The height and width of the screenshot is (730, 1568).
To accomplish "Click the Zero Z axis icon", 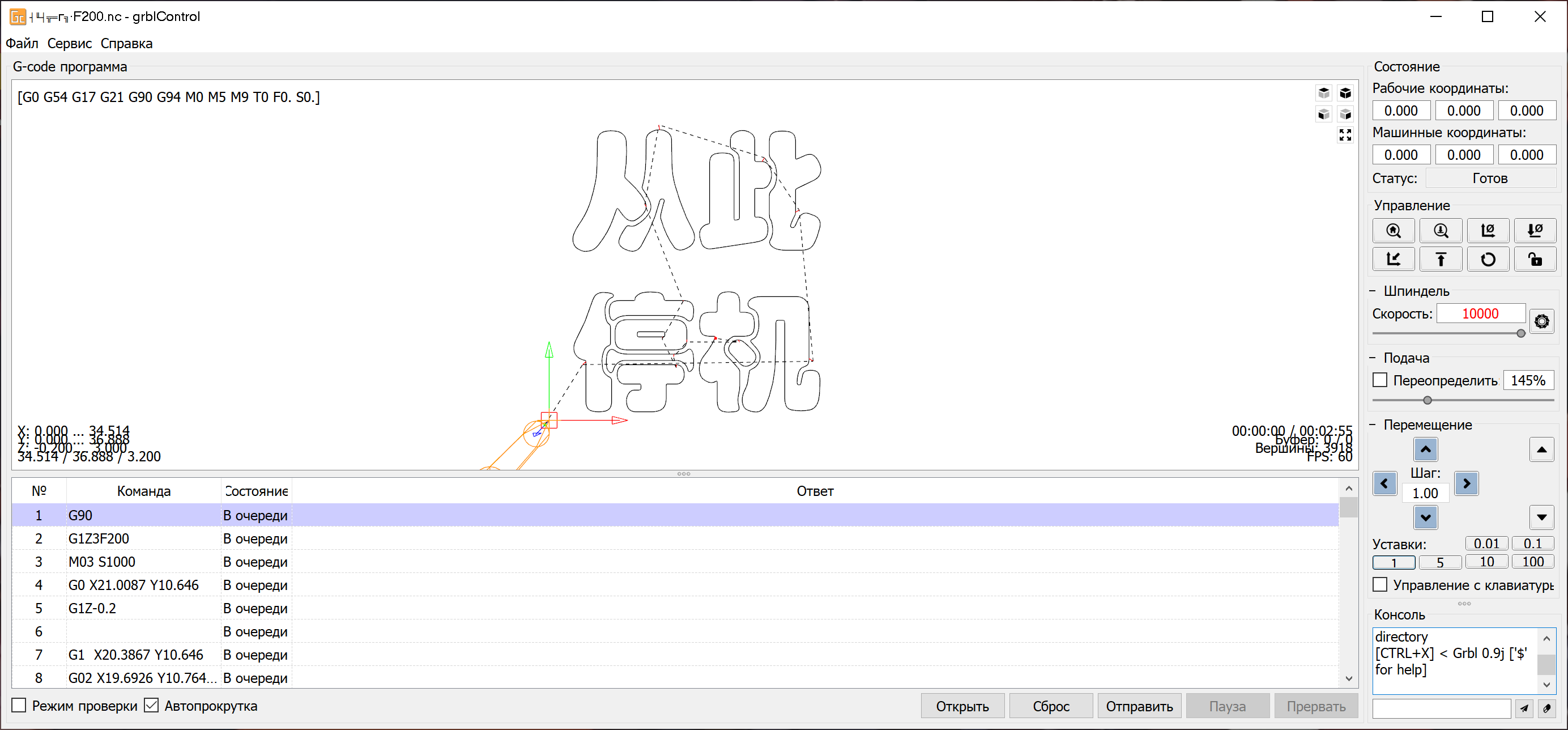I will (1535, 231).
